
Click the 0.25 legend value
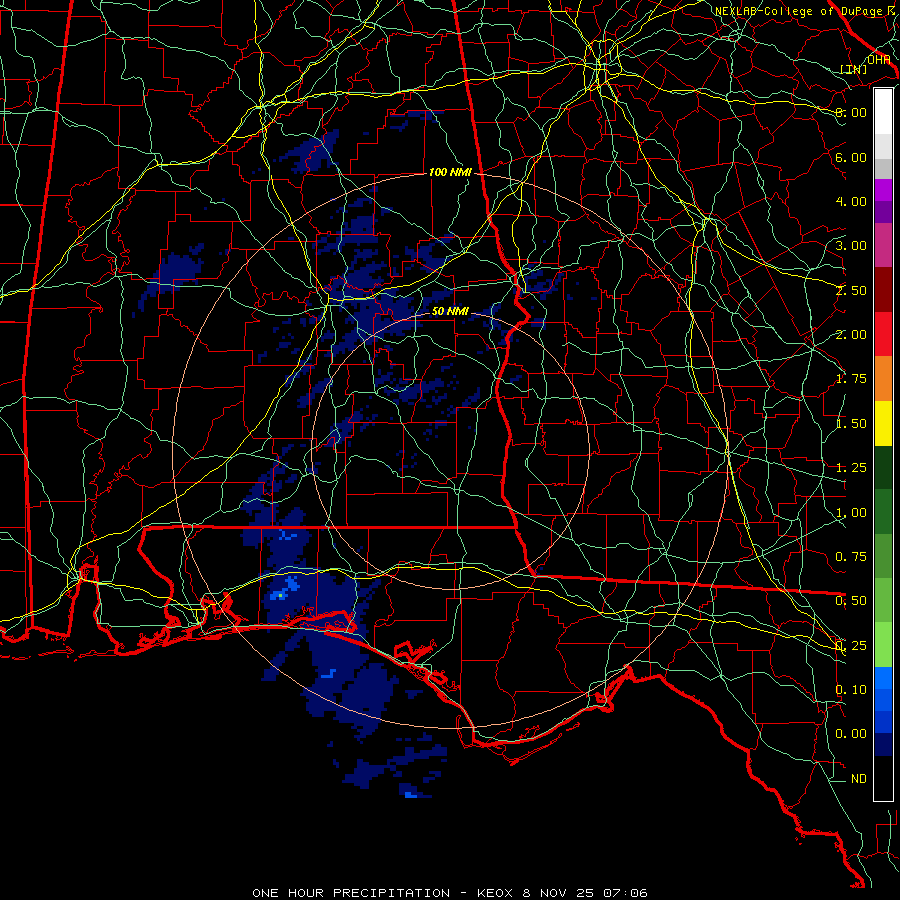tap(851, 646)
